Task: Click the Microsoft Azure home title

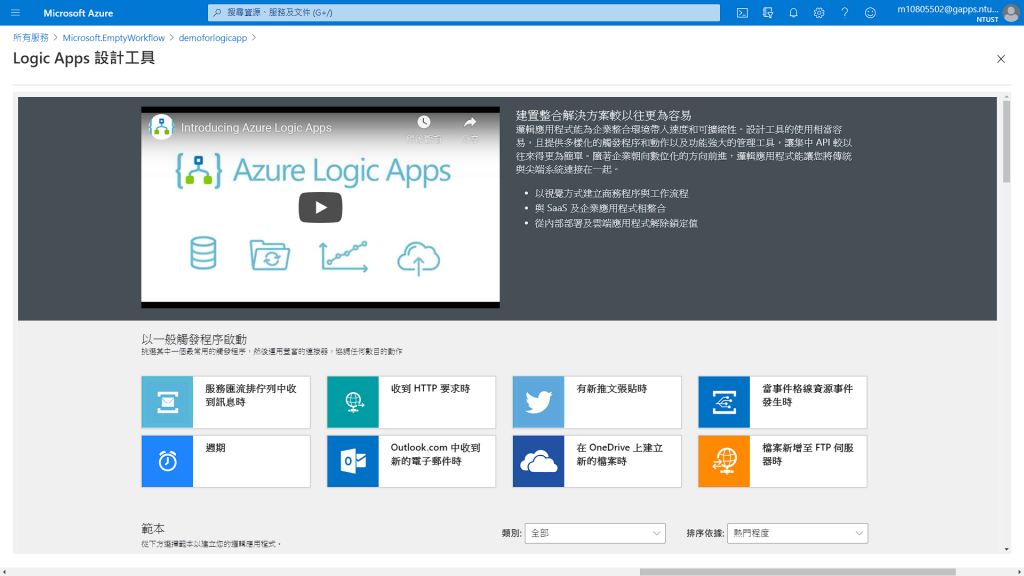Action: tap(78, 12)
